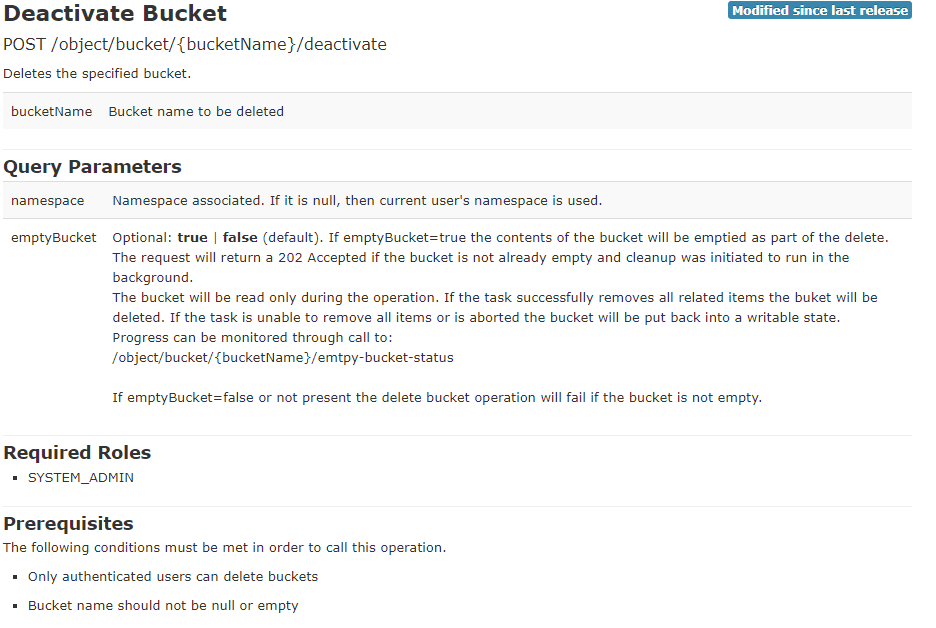Click the Required Roles section heading
The height and width of the screenshot is (628, 936).
coord(77,453)
